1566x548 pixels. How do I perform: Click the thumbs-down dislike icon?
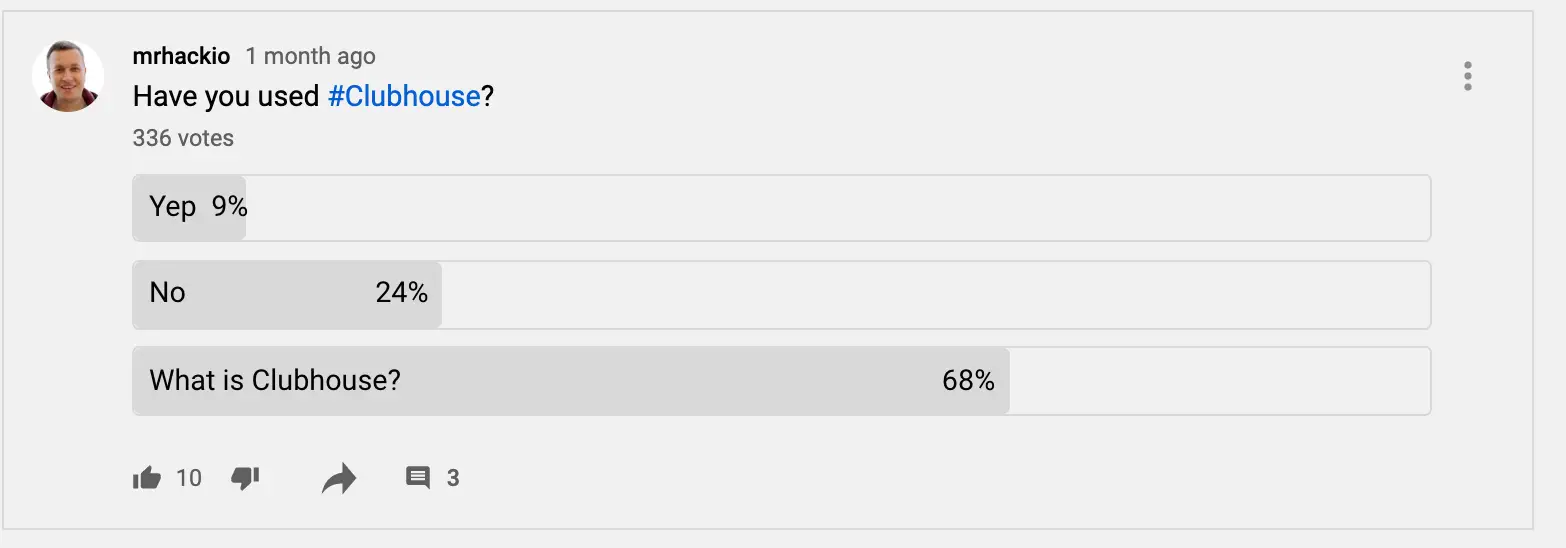tap(245, 478)
